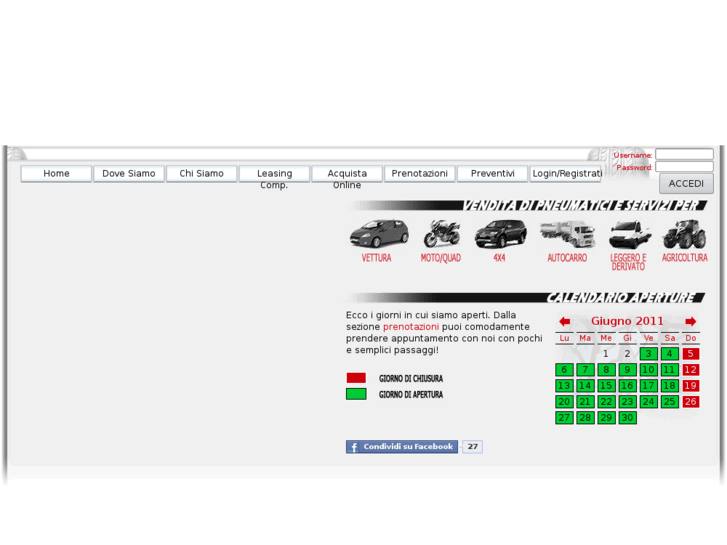Open the Prenotazioni menu tab
Image resolution: width=727 pixels, height=545 pixels.
click(420, 173)
